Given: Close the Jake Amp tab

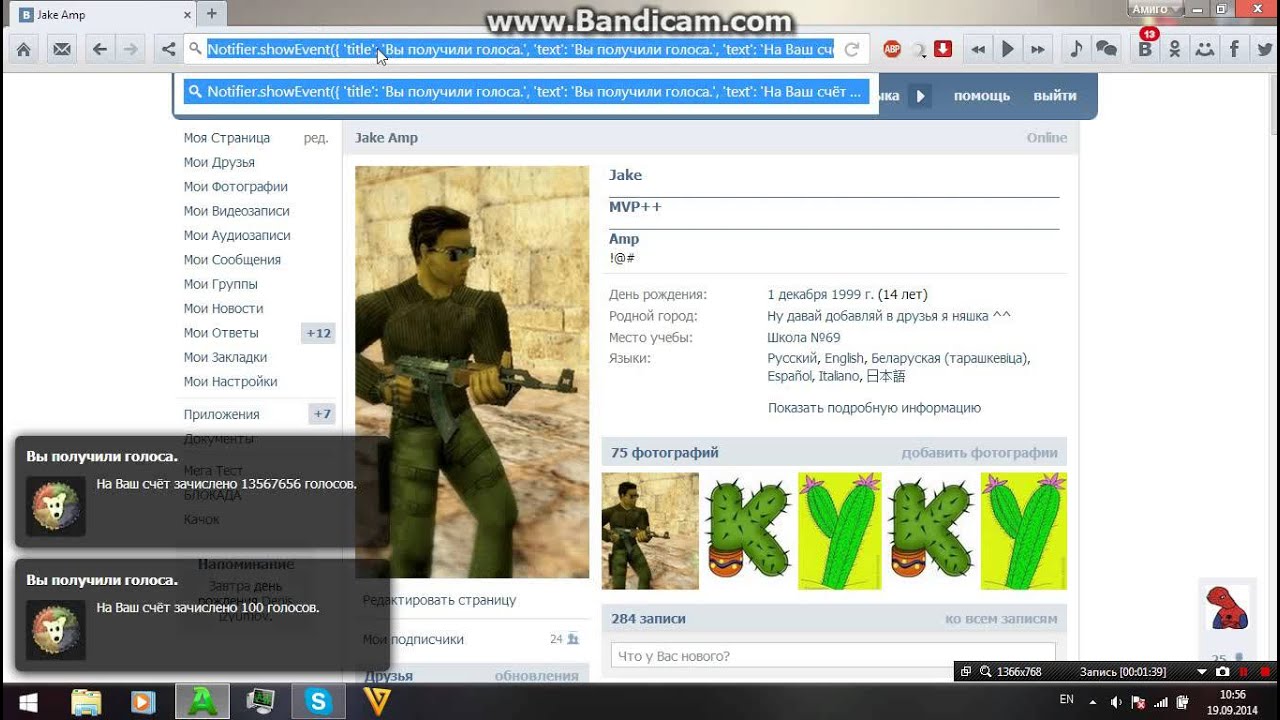Looking at the screenshot, I should click(x=187, y=15).
